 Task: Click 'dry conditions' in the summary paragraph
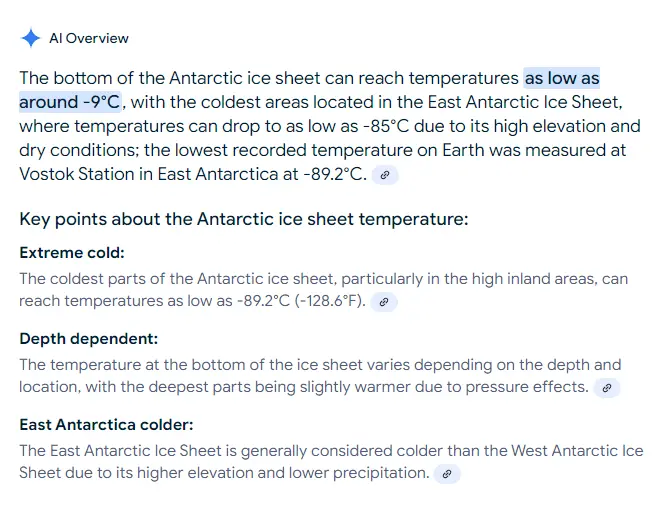[73, 150]
